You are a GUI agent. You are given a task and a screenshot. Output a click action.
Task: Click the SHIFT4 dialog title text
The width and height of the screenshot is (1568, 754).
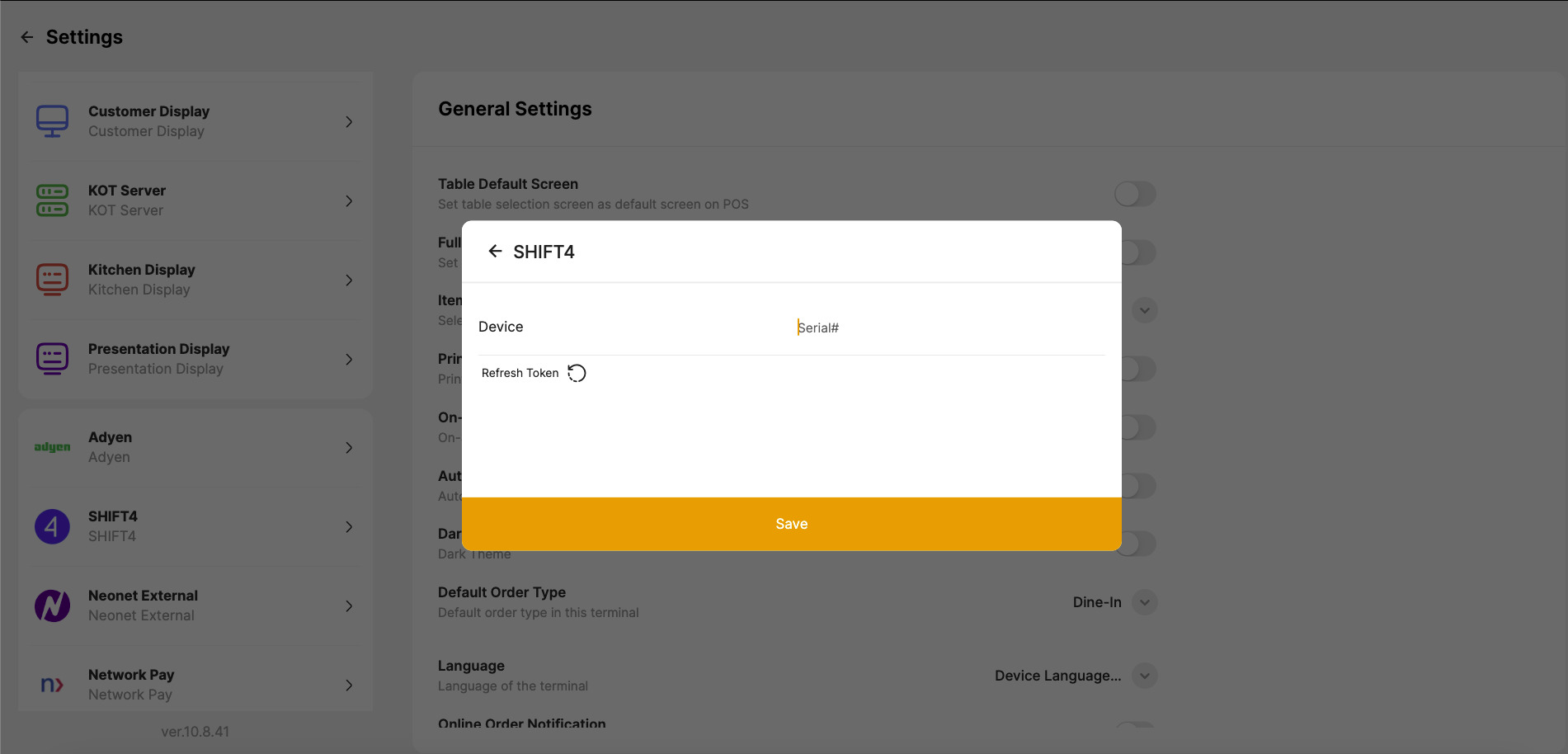point(544,252)
